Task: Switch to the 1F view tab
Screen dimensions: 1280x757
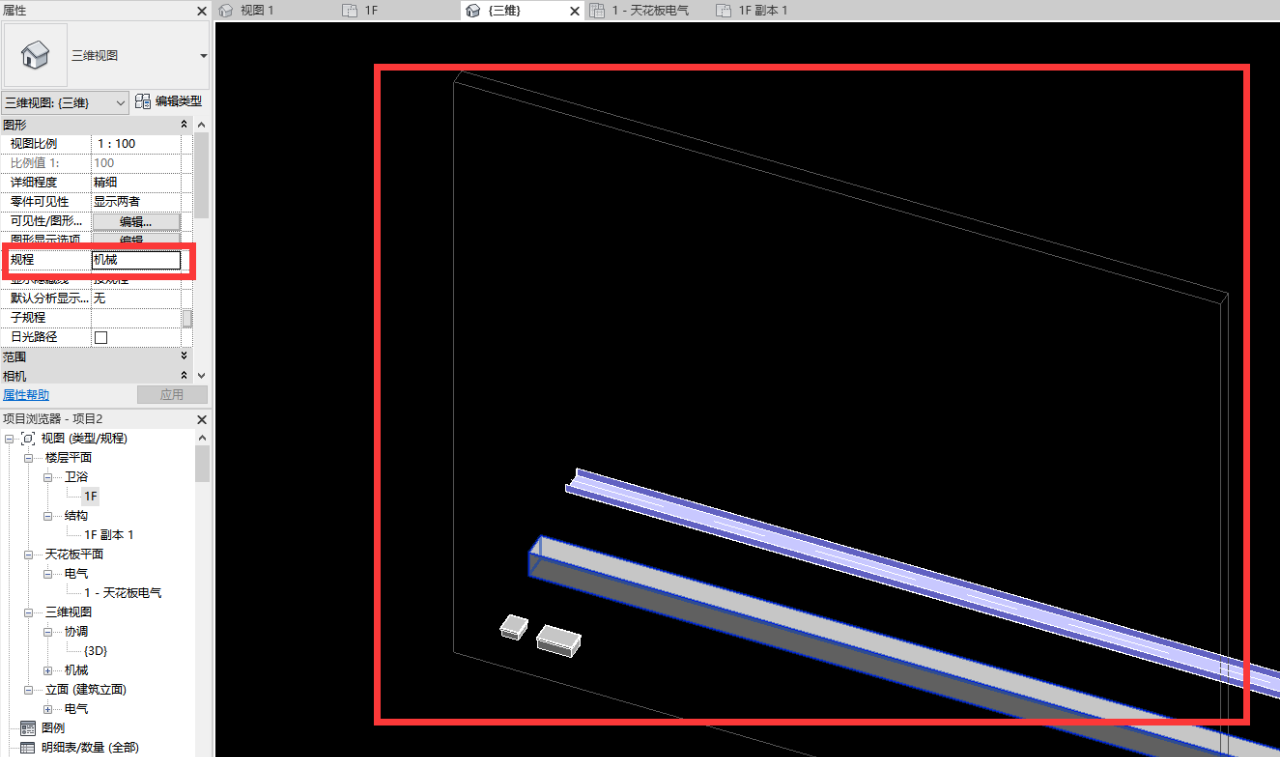Action: pos(371,10)
